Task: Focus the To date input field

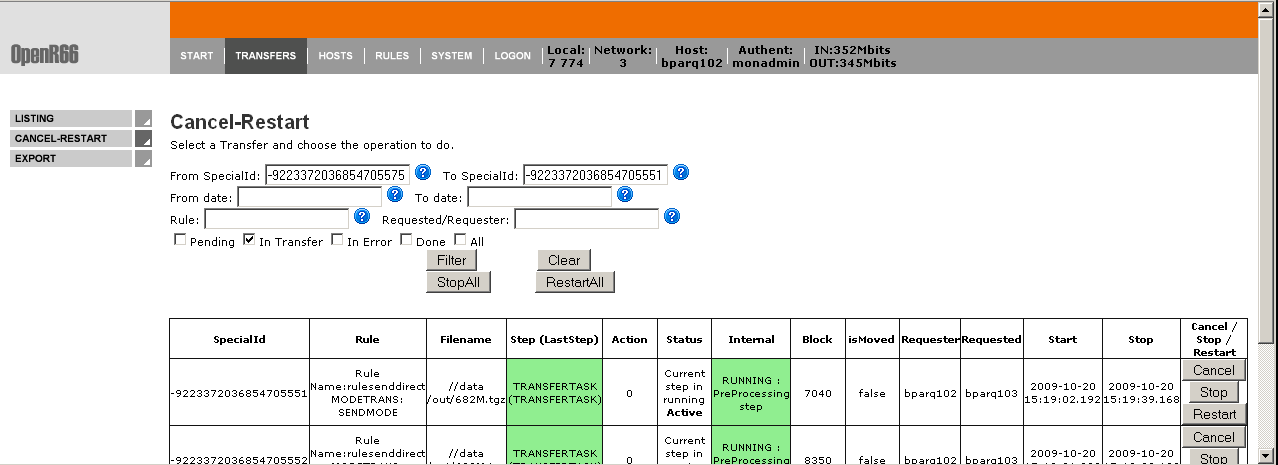Action: coord(540,197)
